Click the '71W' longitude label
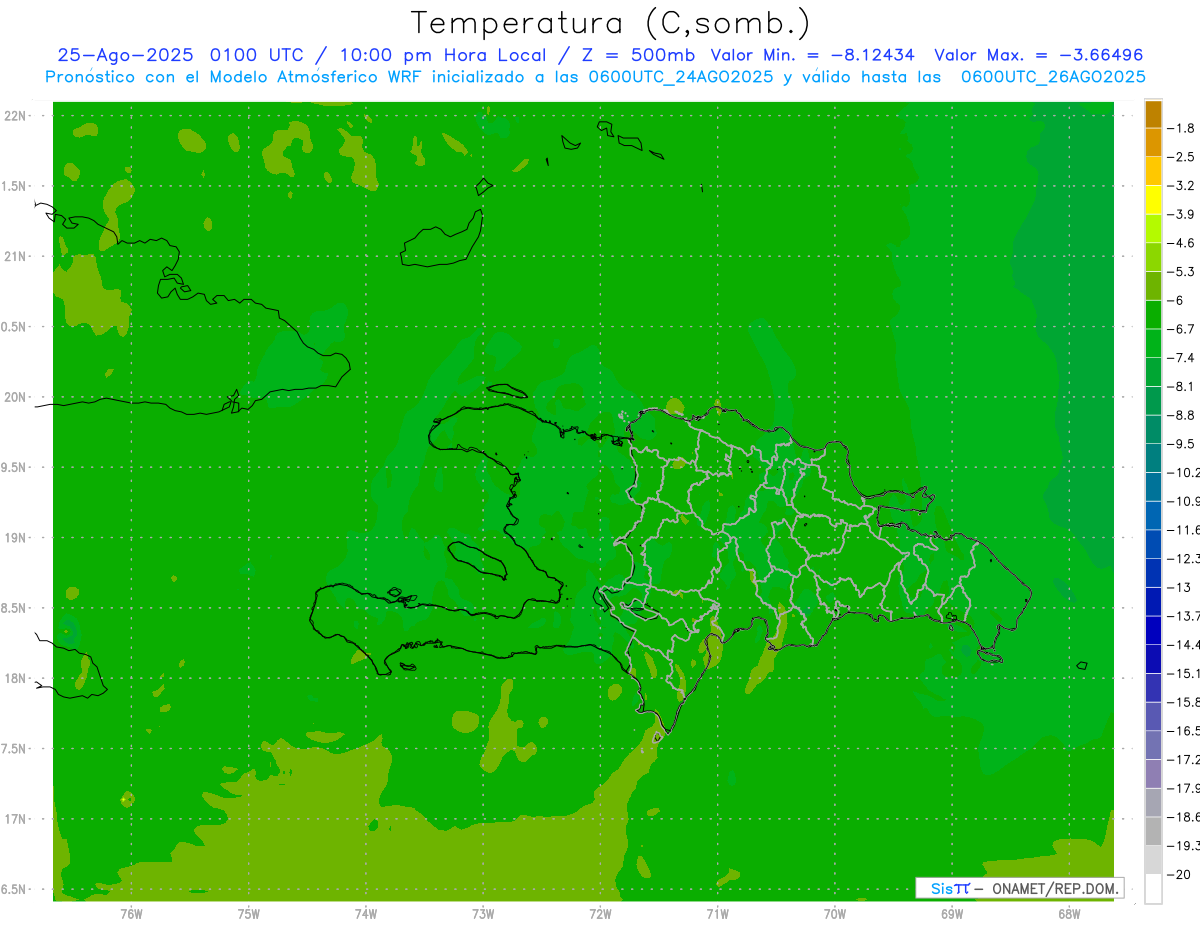The width and height of the screenshot is (1200, 927). click(x=717, y=913)
